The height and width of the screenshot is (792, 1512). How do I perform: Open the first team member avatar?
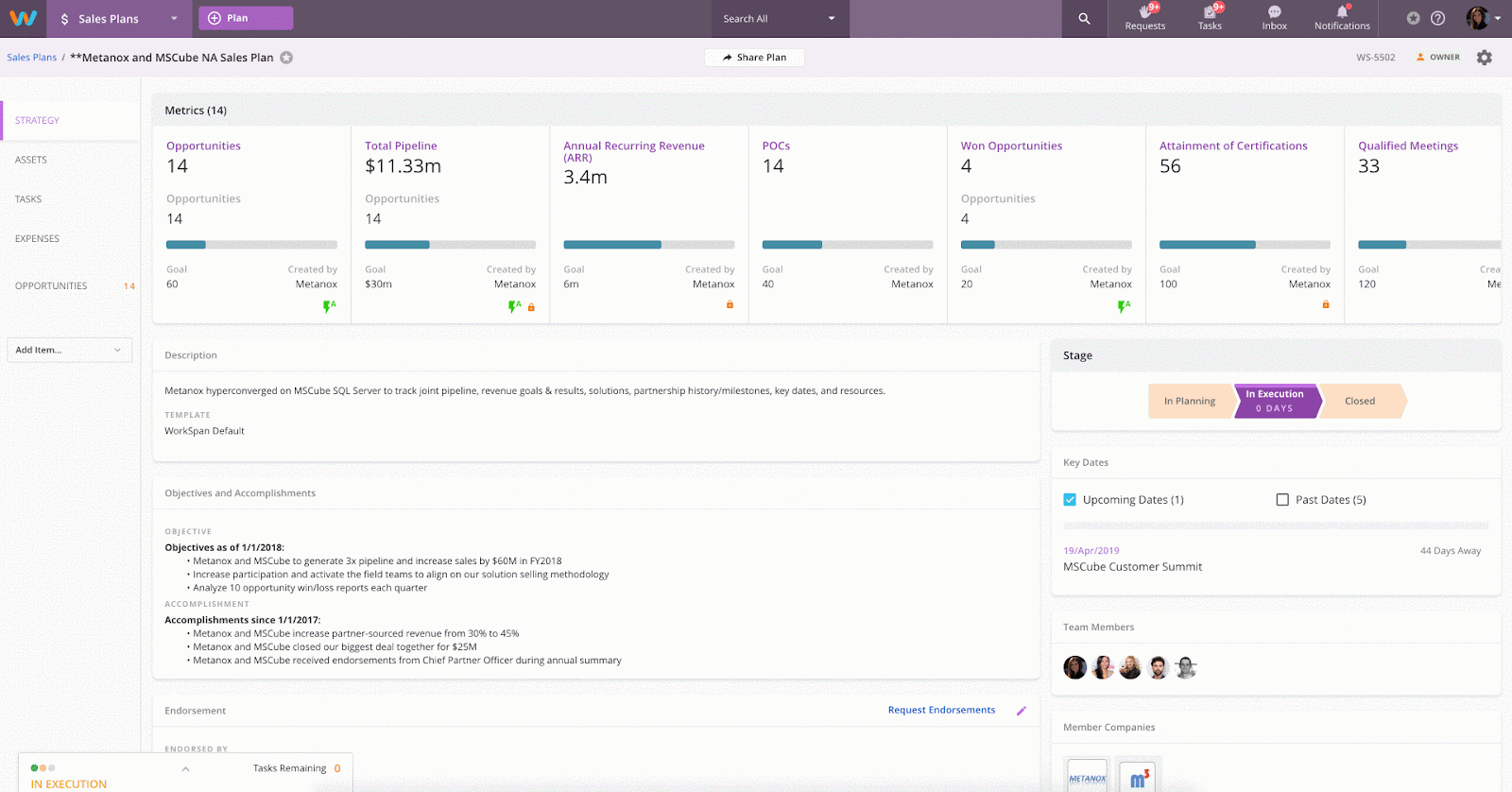point(1075,668)
